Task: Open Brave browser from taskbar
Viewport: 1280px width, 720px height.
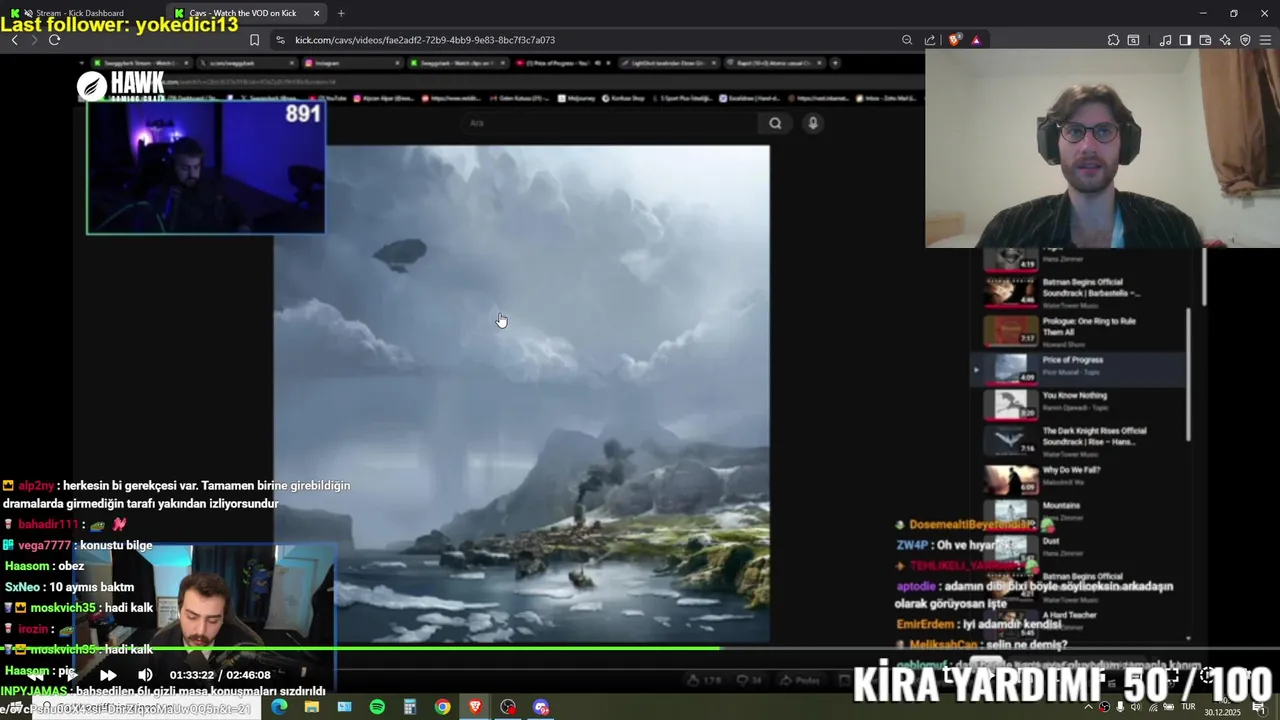Action: click(475, 707)
